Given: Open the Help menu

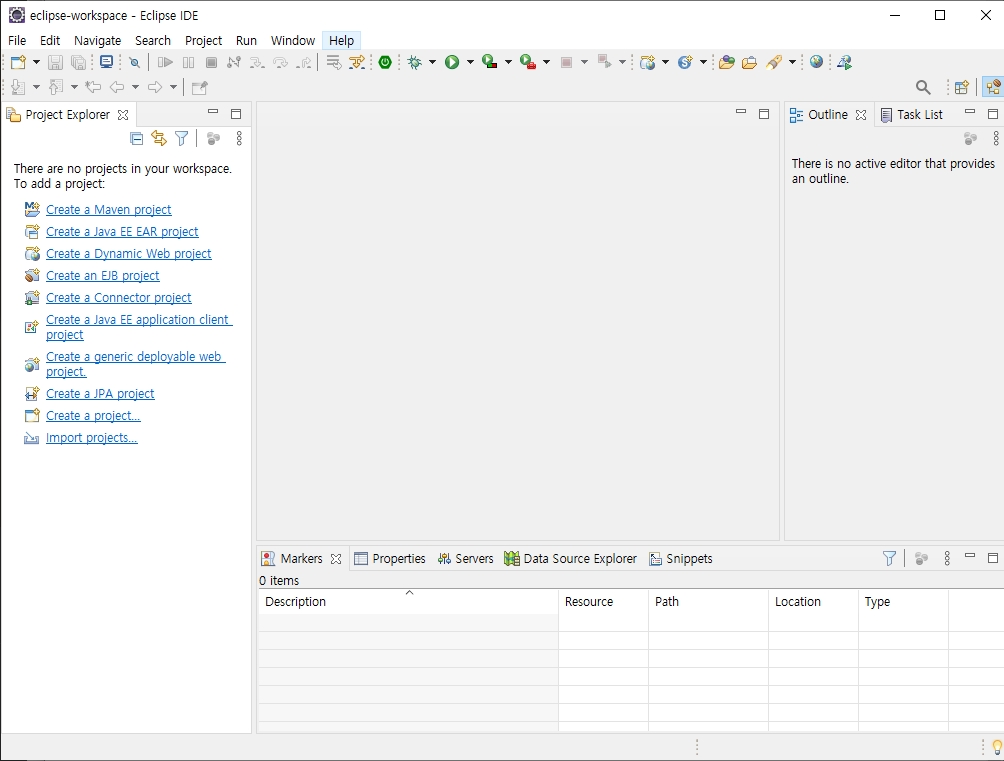Looking at the screenshot, I should pyautogui.click(x=341, y=40).
